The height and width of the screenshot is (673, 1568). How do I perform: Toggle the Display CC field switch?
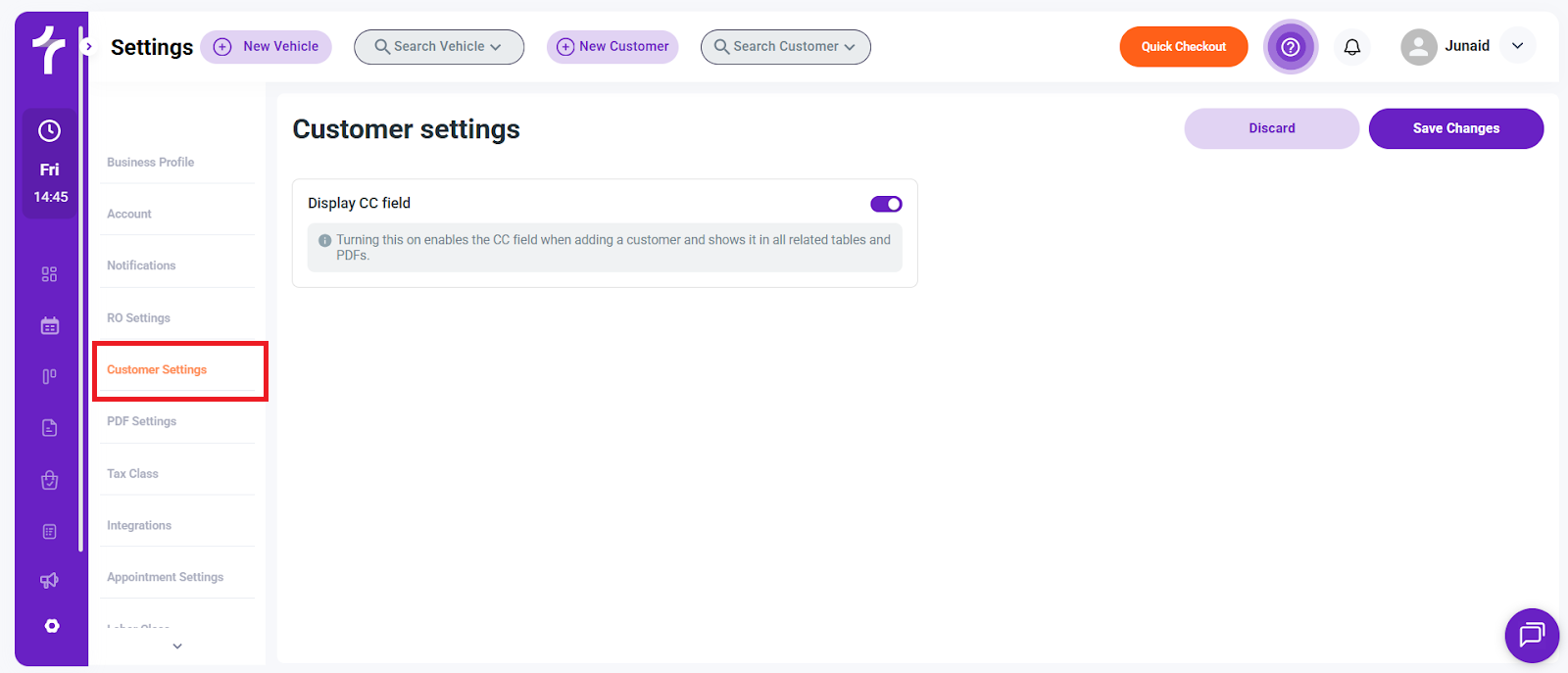click(886, 204)
